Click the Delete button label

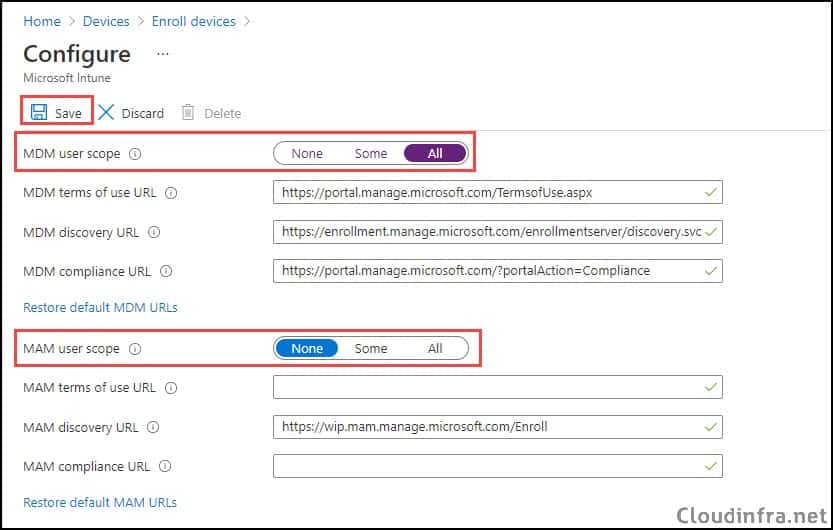pos(223,114)
